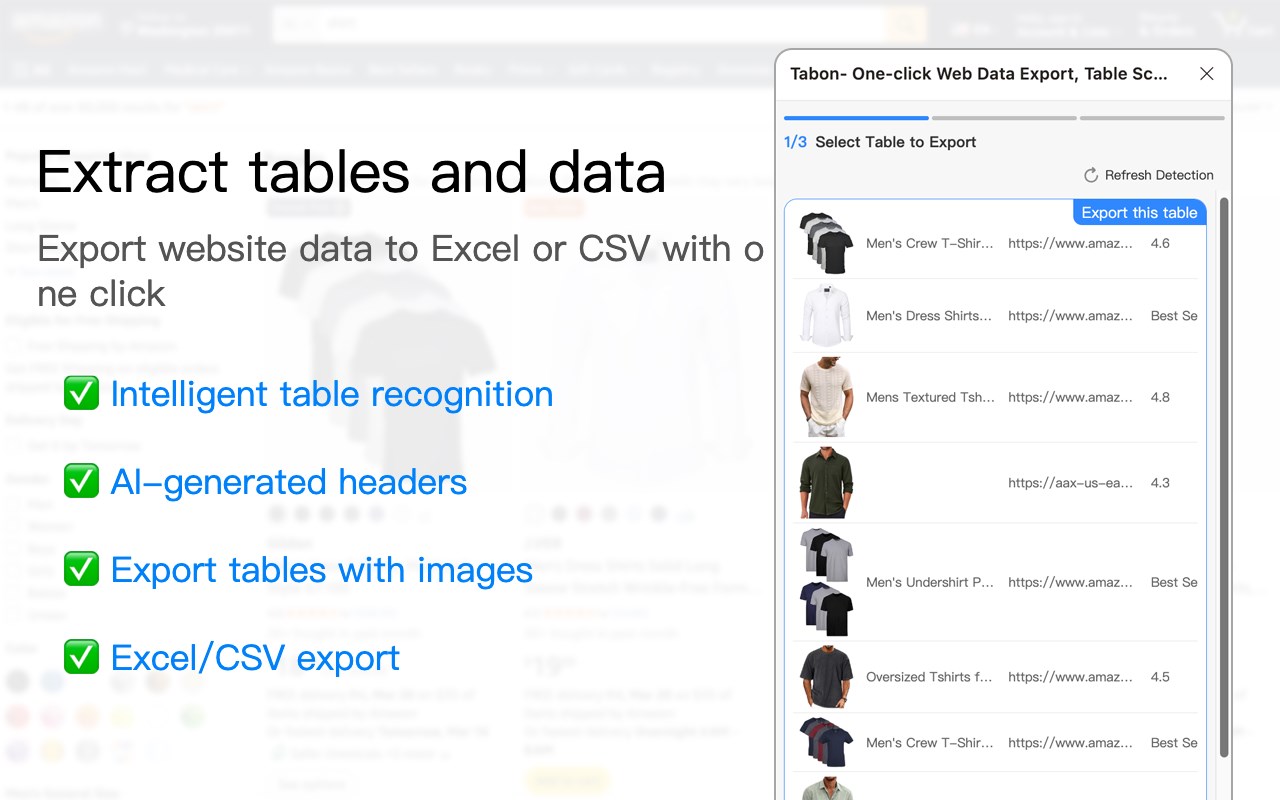Click the magnifier icon in the search bar
The height and width of the screenshot is (800, 1280).
click(x=905, y=22)
